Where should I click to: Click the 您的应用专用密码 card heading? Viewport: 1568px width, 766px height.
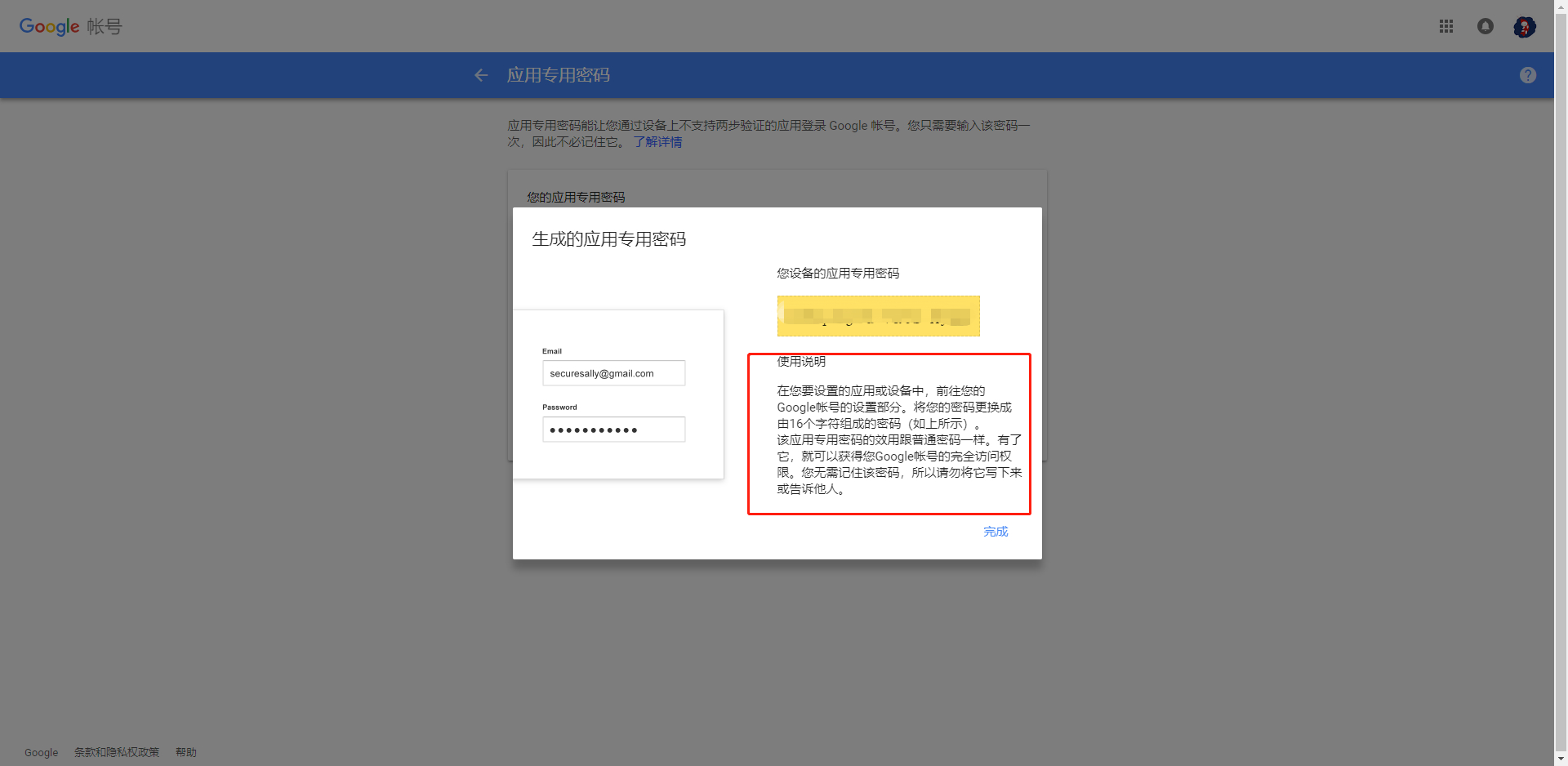click(576, 198)
